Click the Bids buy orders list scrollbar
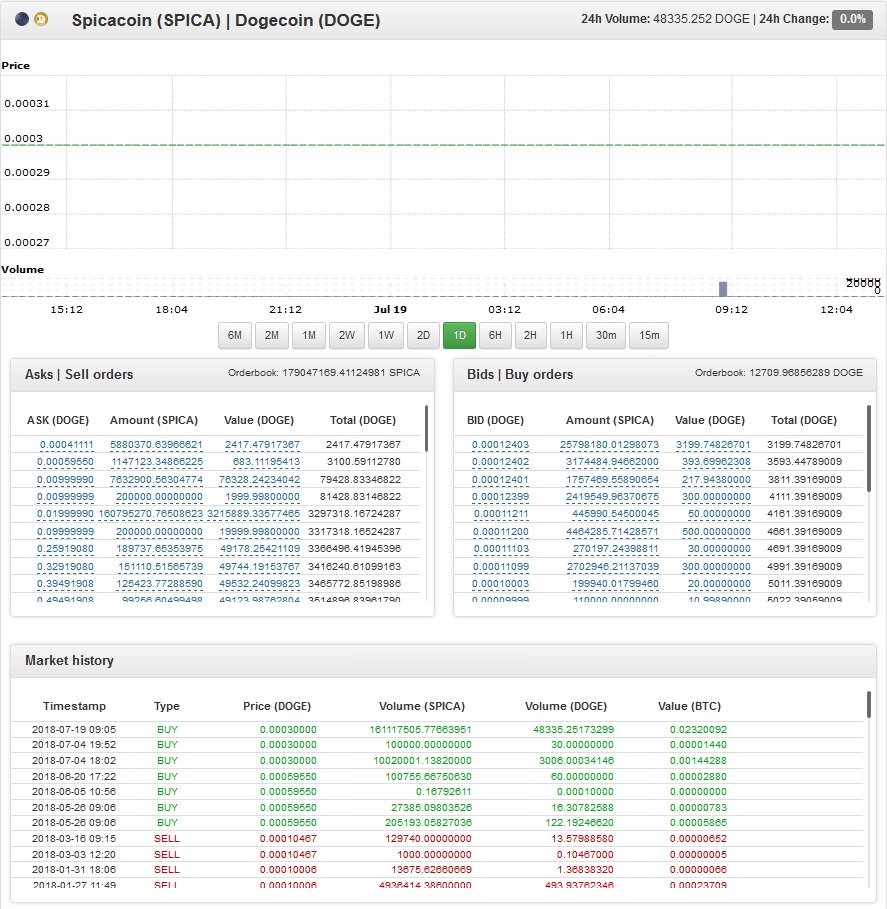Viewport: 887px width, 909px height. pyautogui.click(x=869, y=449)
